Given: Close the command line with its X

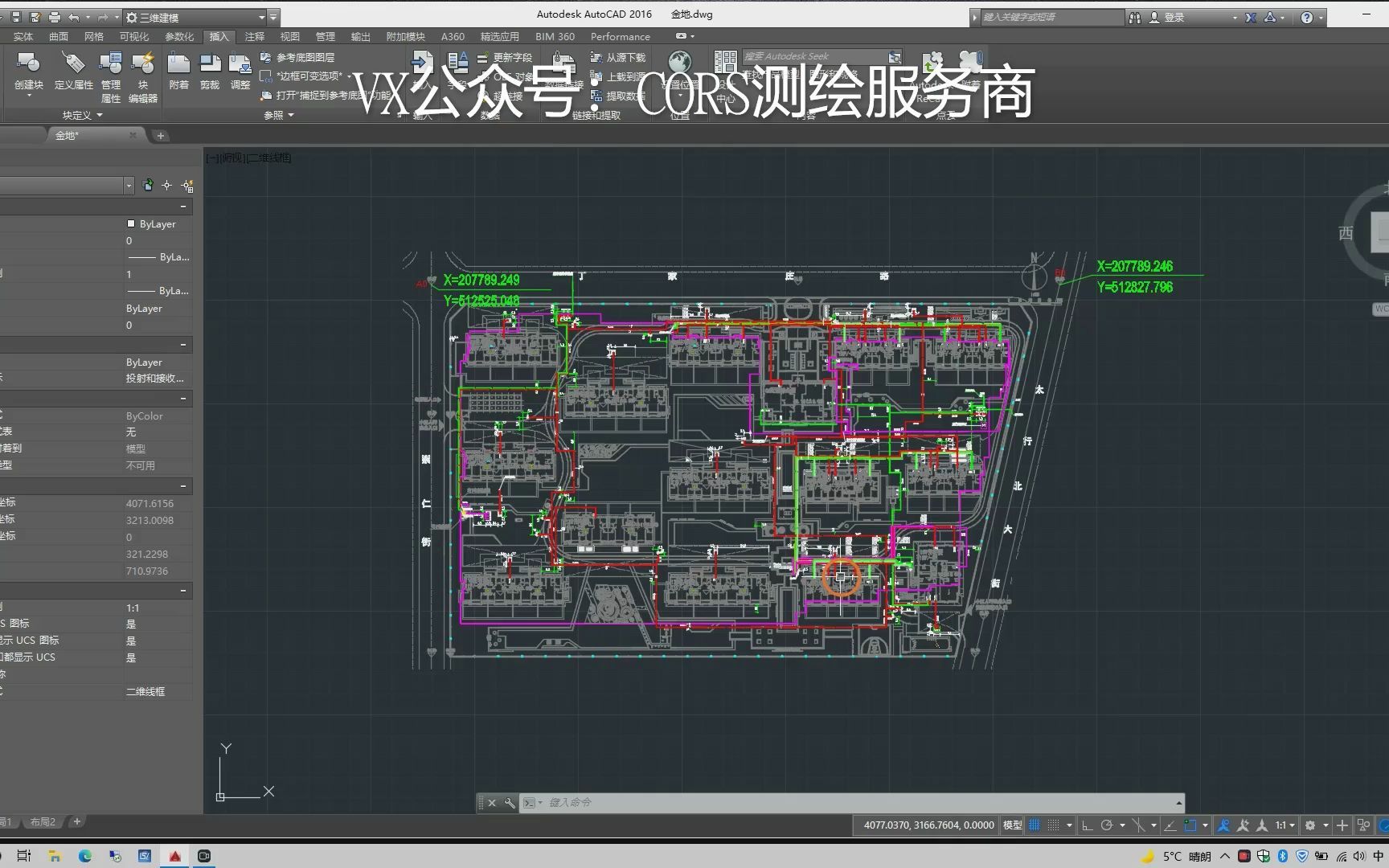Looking at the screenshot, I should click(492, 802).
